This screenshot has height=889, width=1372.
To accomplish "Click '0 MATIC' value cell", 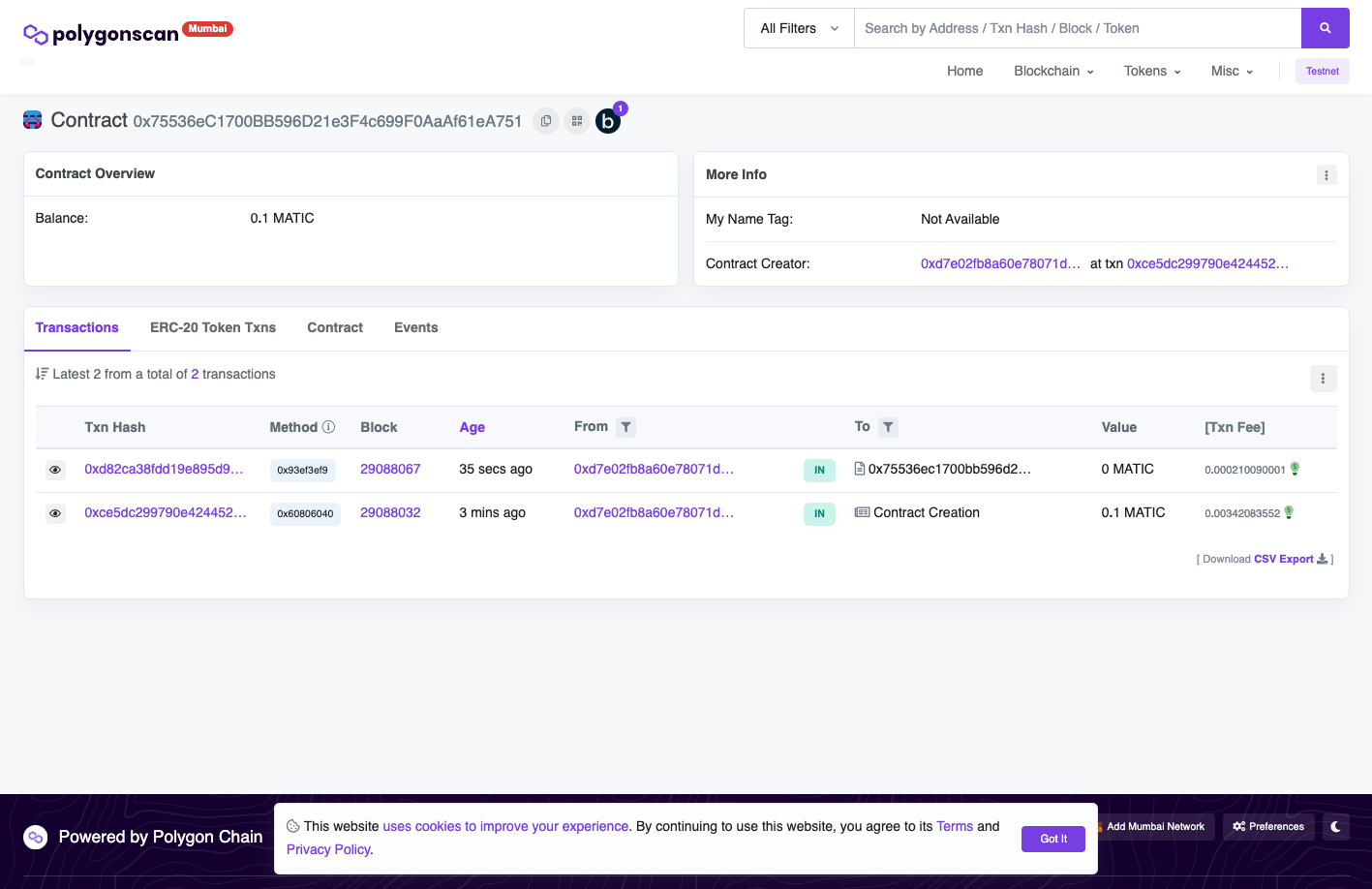I will click(x=1127, y=469).
